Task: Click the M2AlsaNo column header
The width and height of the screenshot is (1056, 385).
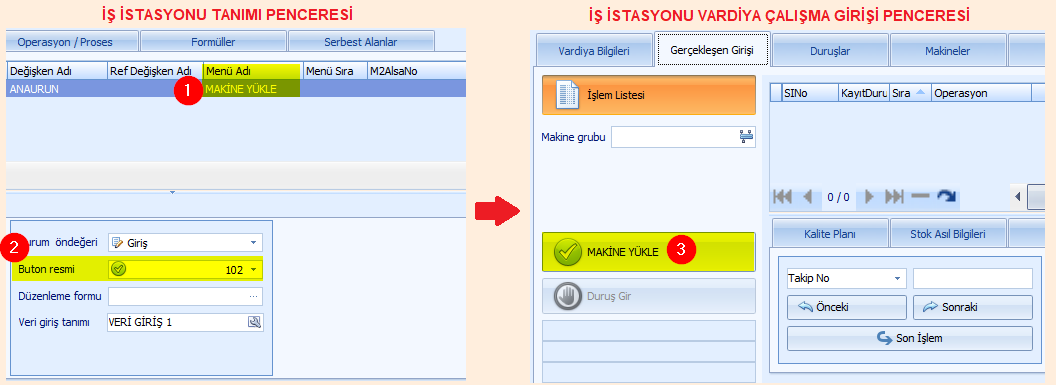Action: tap(416, 71)
